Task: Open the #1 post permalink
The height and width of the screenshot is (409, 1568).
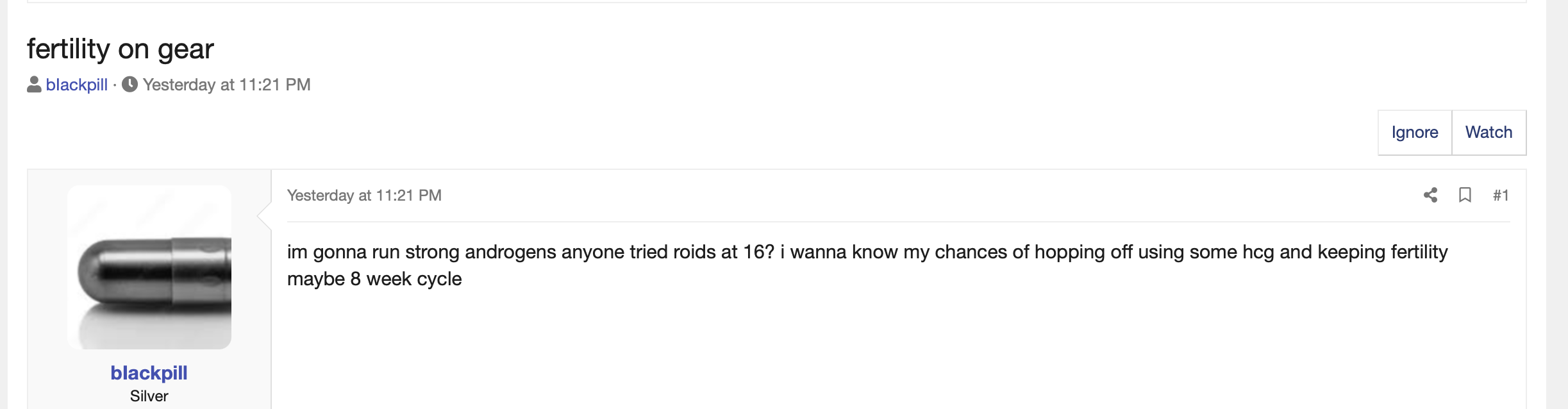Action: pos(1501,196)
